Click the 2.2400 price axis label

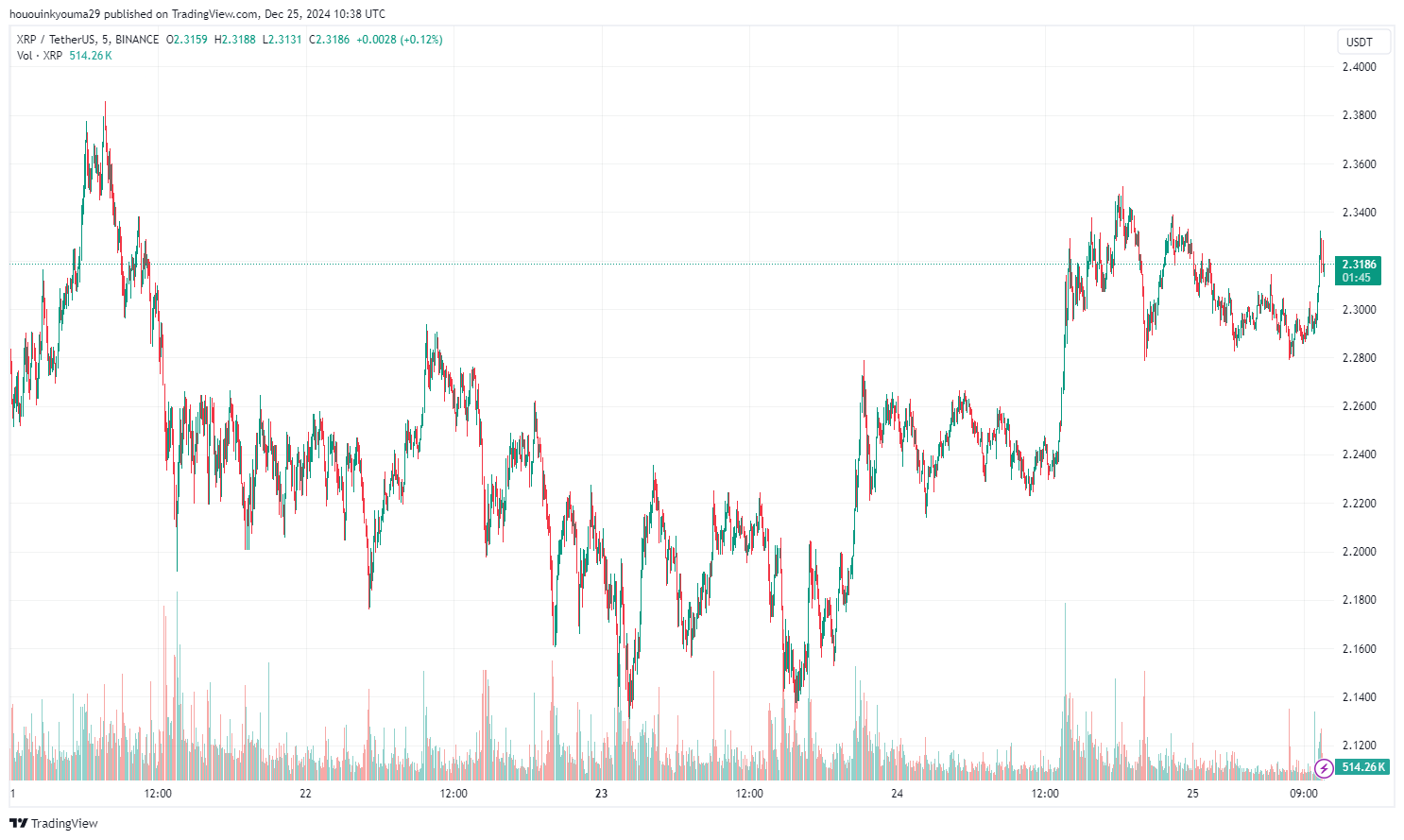pyautogui.click(x=1359, y=454)
